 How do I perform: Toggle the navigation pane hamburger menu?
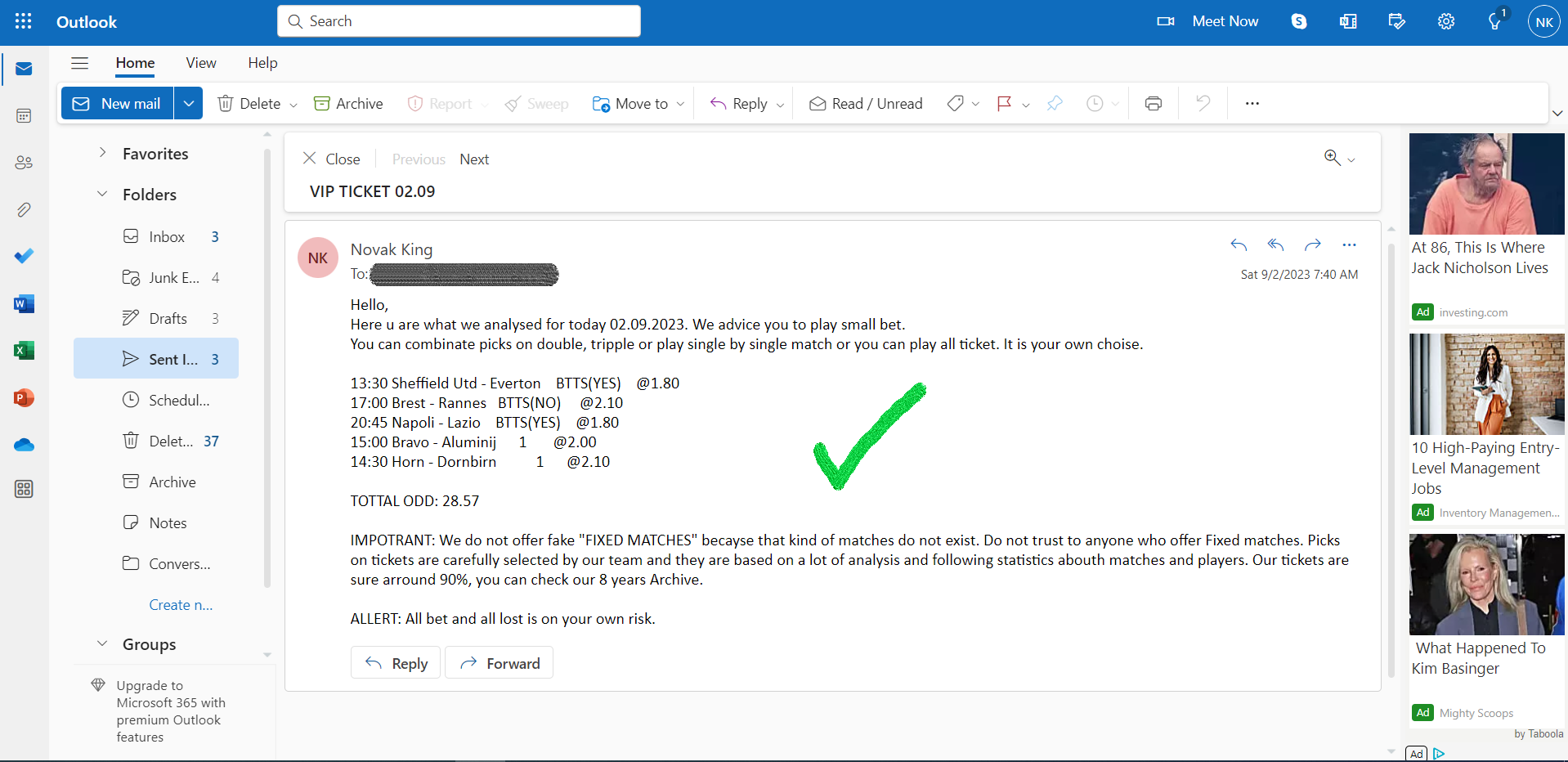click(79, 63)
